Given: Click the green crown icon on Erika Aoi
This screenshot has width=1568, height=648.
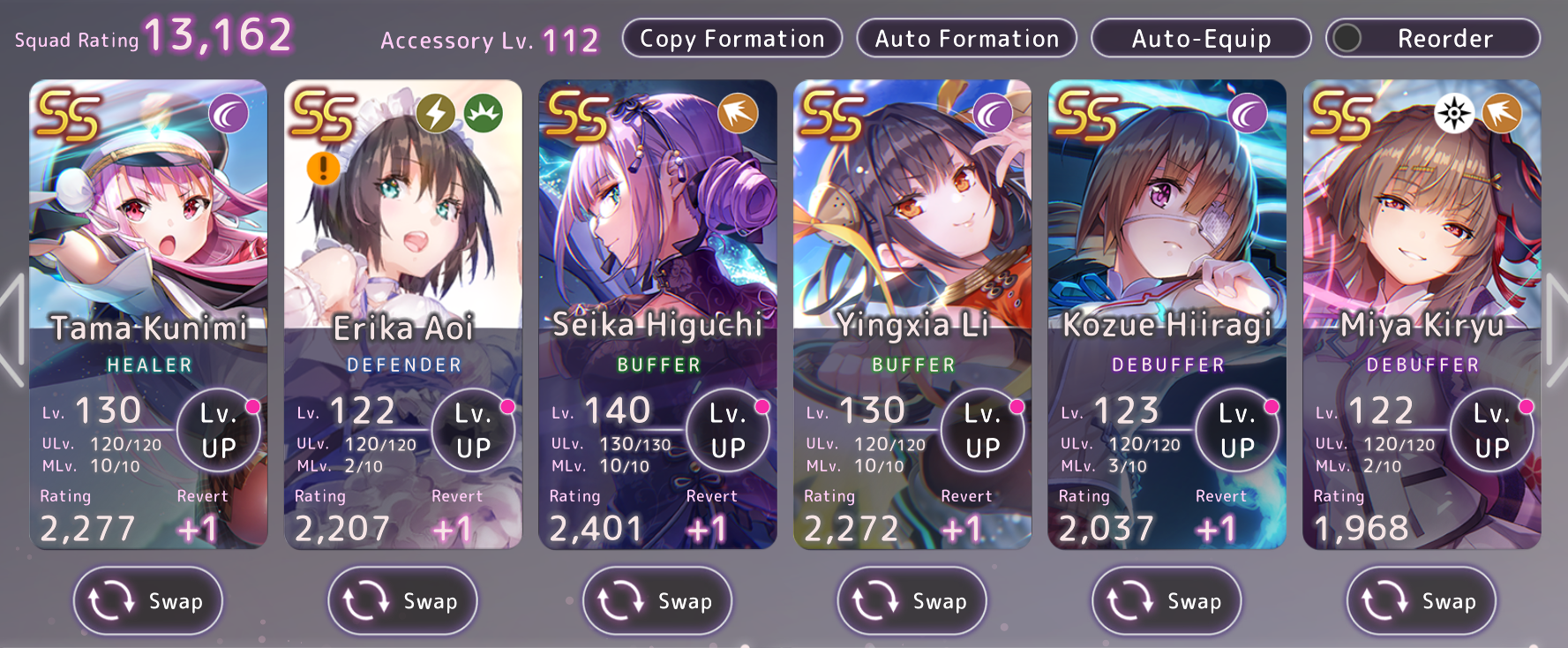Looking at the screenshot, I should click(x=484, y=114).
